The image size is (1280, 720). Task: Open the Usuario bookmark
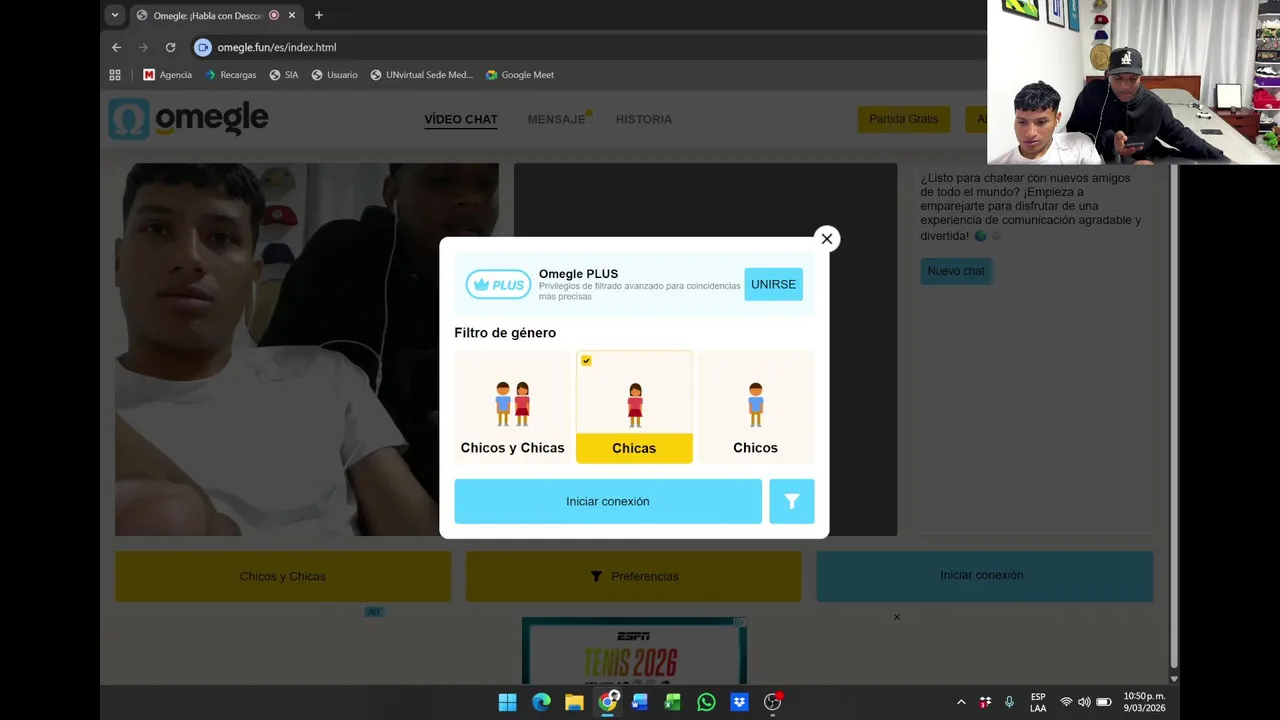pos(334,75)
